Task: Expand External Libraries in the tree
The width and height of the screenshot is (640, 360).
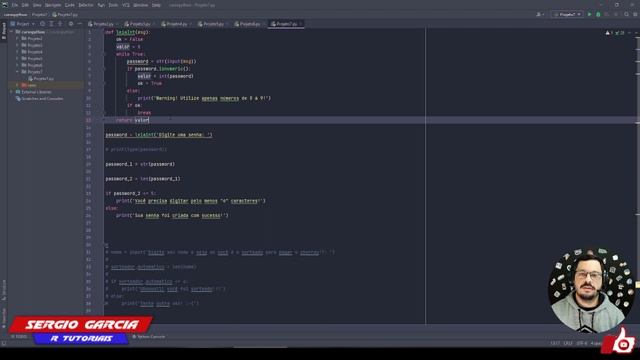Action: (x=12, y=92)
